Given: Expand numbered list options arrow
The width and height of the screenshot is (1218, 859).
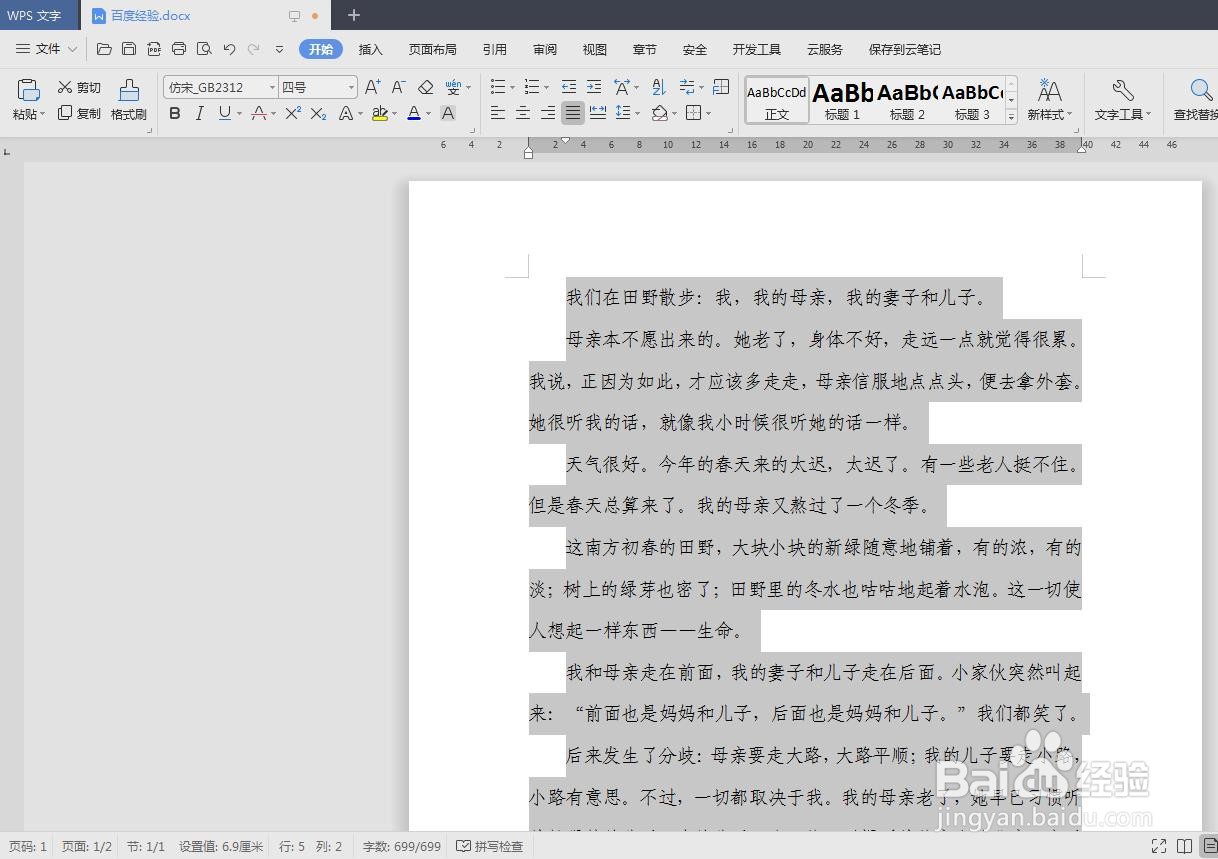Looking at the screenshot, I should (547, 87).
